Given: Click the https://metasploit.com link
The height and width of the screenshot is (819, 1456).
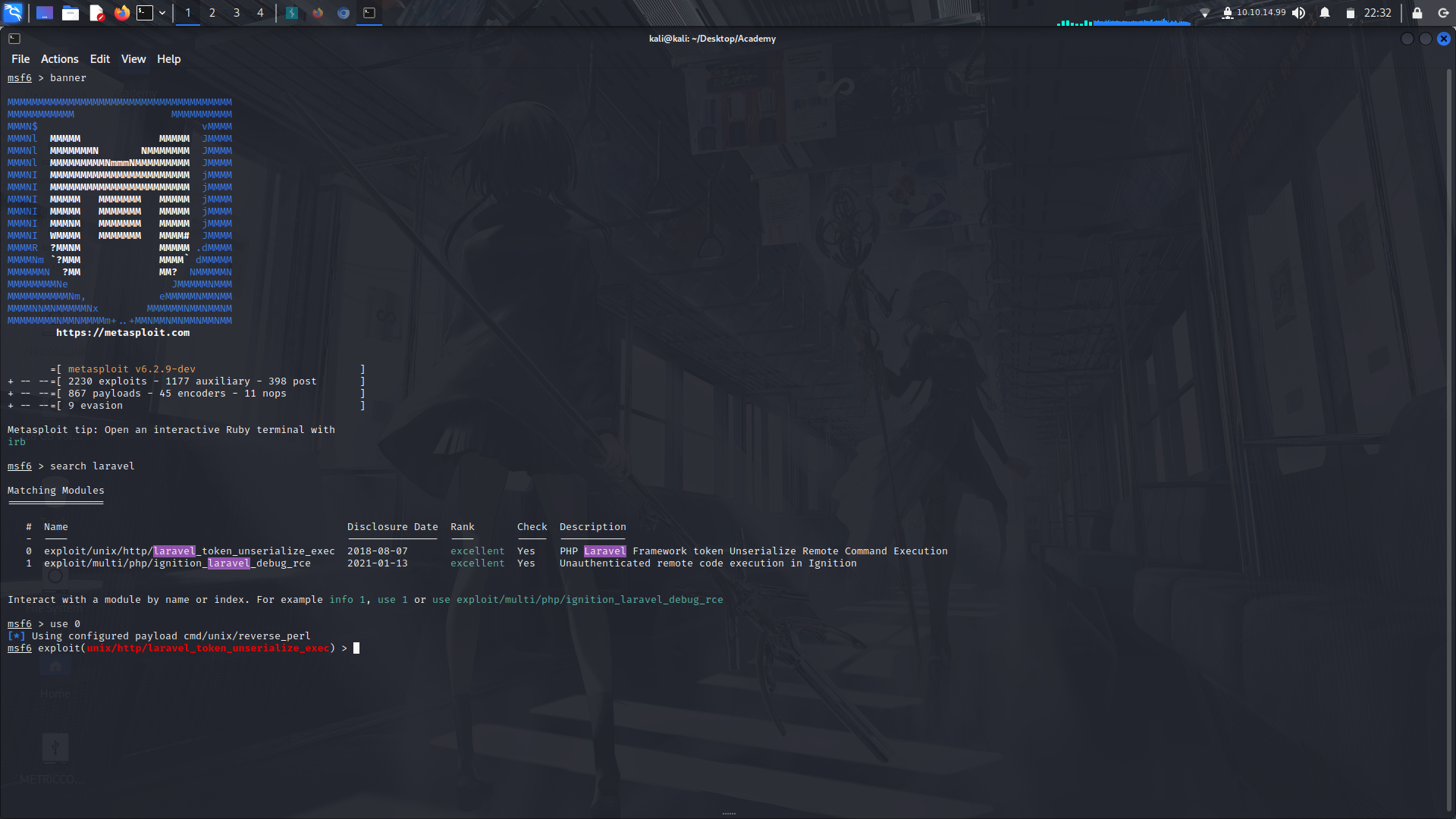Looking at the screenshot, I should click(123, 332).
